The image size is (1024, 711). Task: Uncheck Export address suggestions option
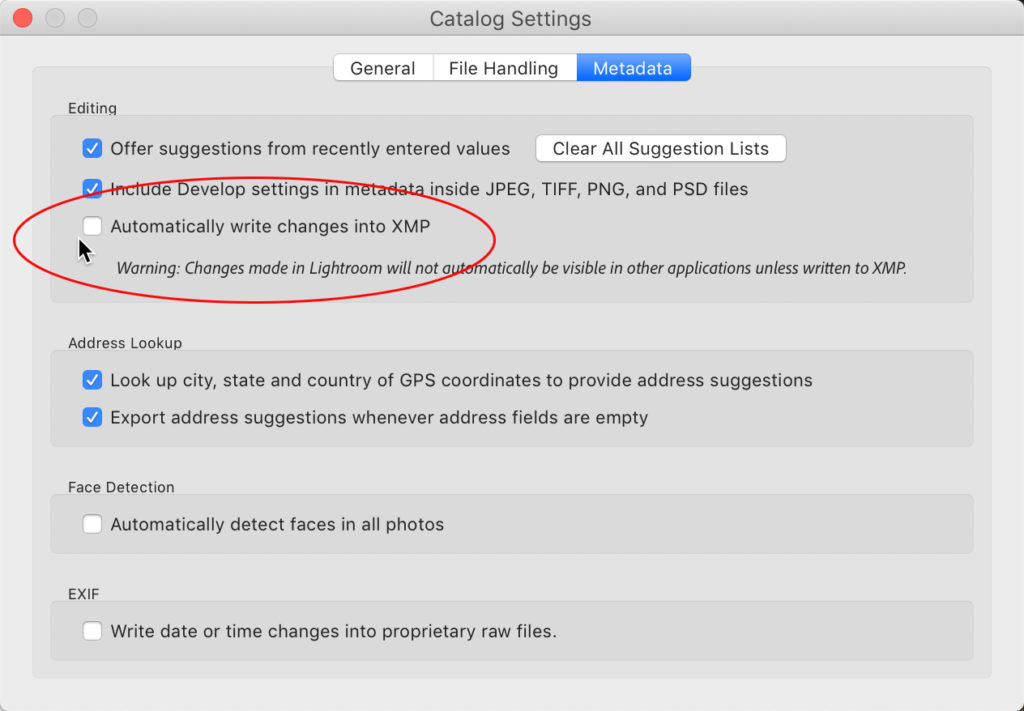point(92,417)
